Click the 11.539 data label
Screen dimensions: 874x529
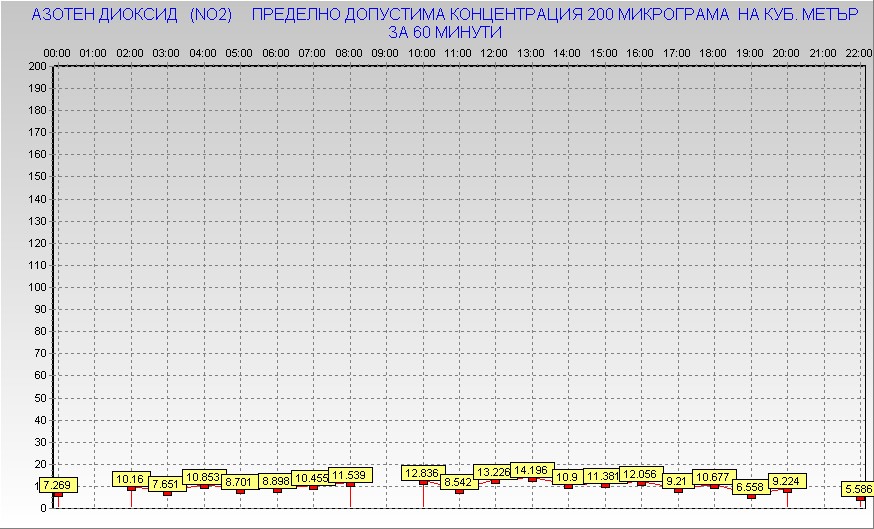pyautogui.click(x=349, y=475)
